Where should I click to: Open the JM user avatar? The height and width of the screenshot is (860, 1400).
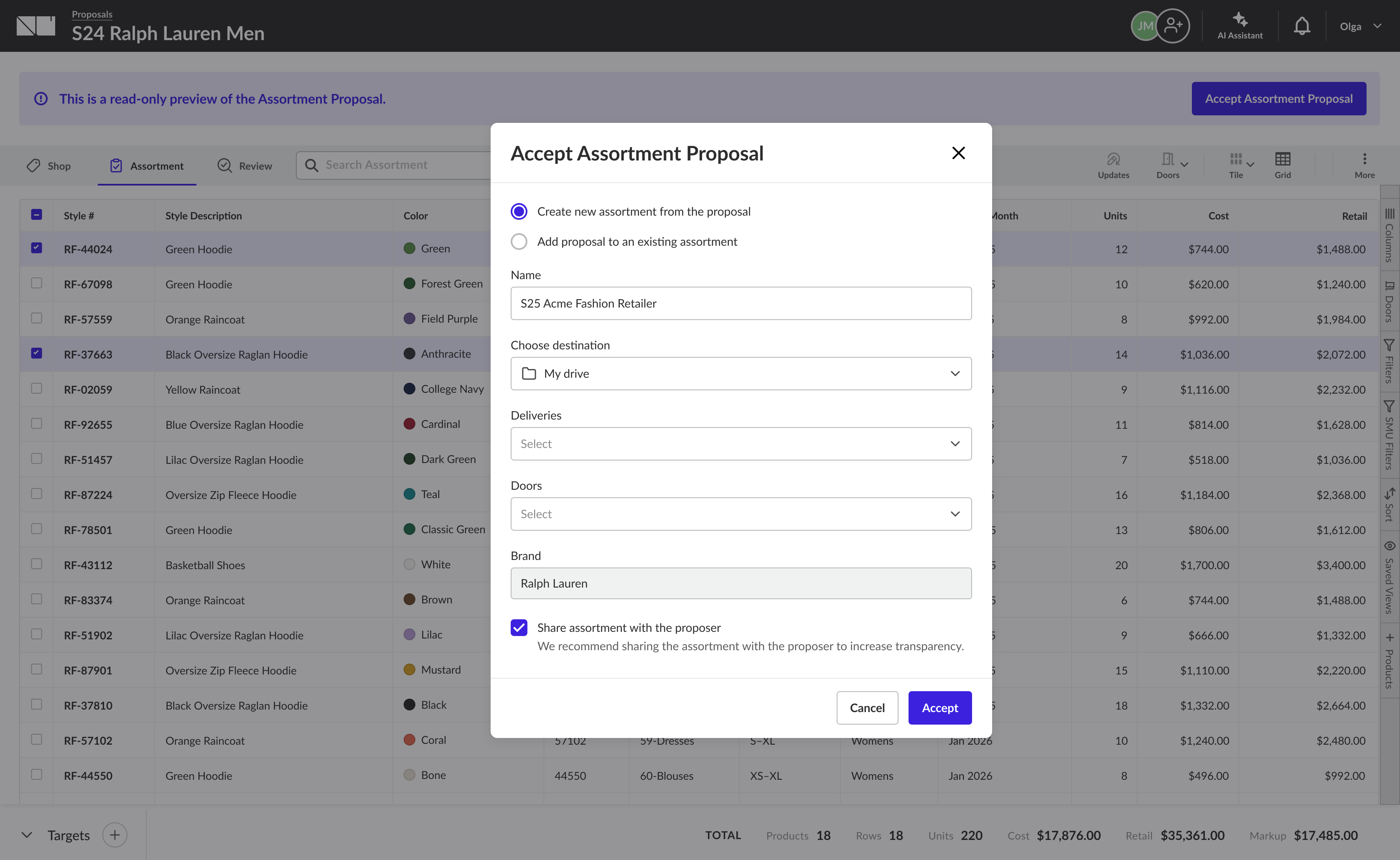point(1144,25)
